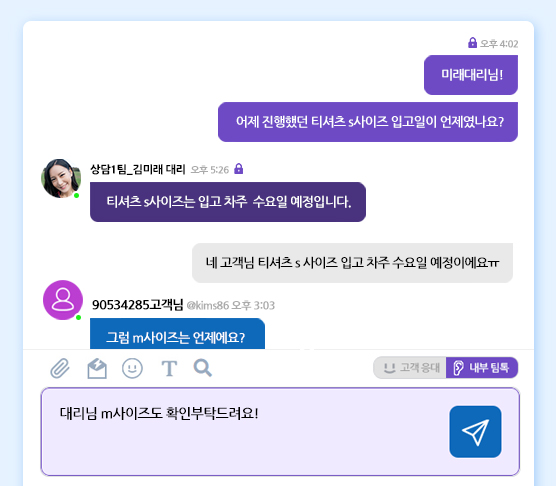Switch to 고객 응대 mode
This screenshot has width=556, height=486.
pyautogui.click(x=410, y=368)
